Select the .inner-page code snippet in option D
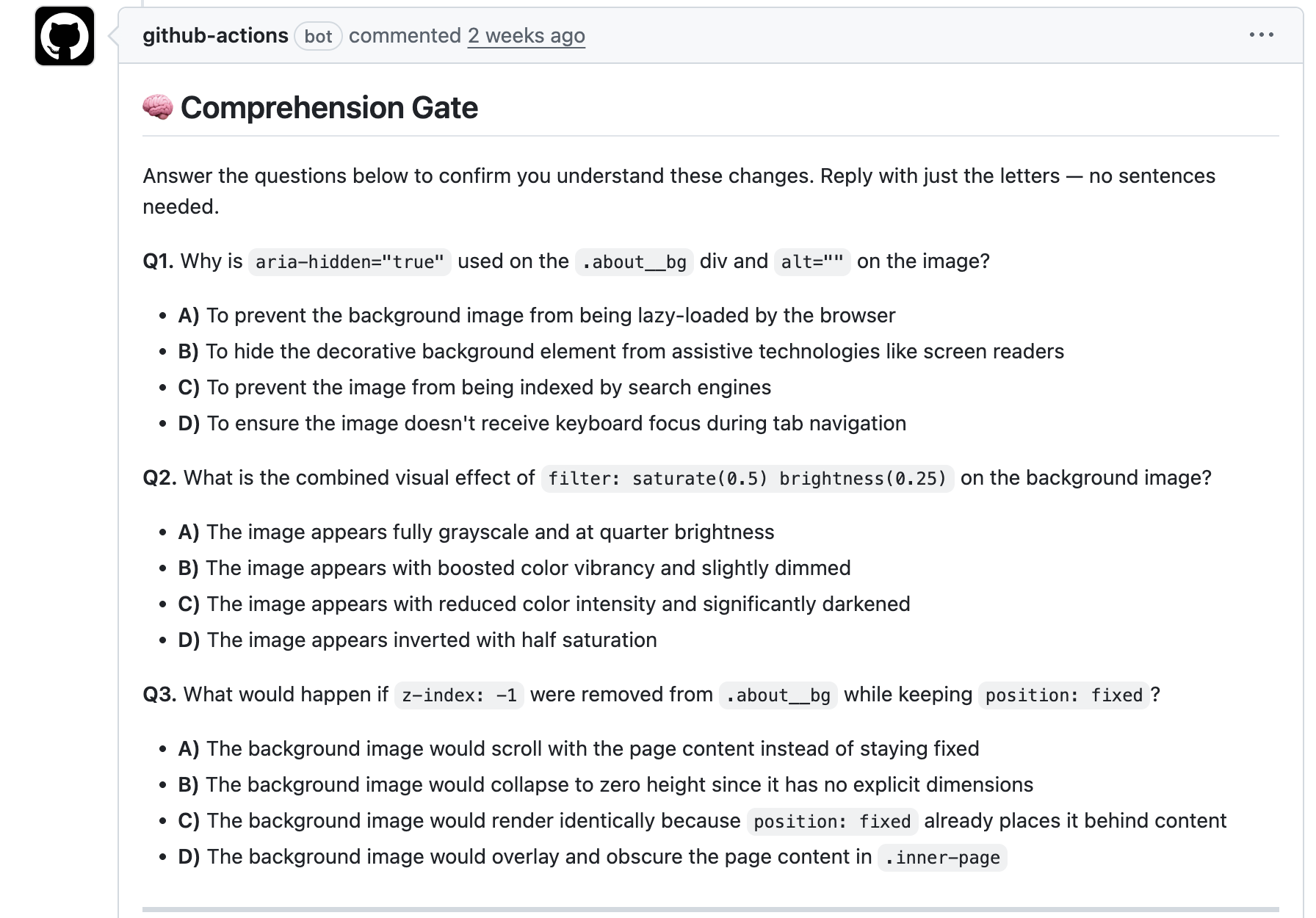 942,858
